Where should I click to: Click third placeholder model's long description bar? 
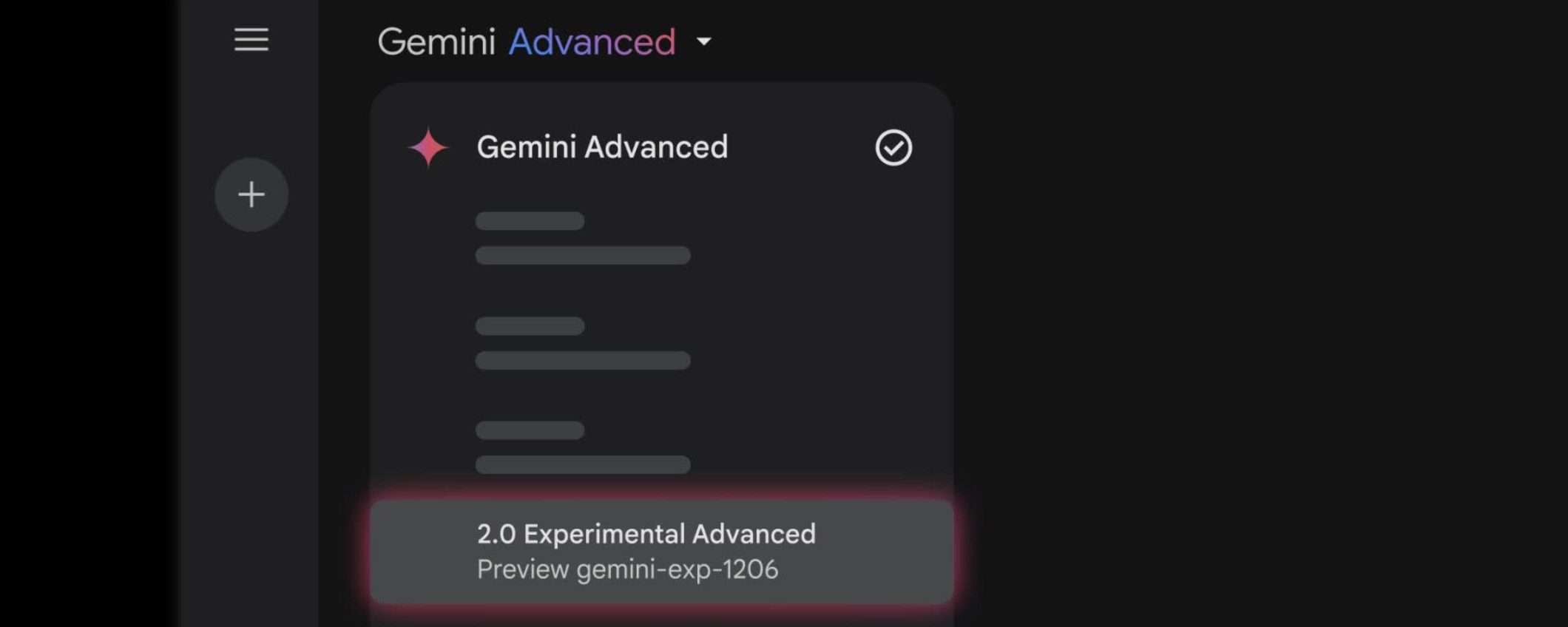click(x=583, y=465)
